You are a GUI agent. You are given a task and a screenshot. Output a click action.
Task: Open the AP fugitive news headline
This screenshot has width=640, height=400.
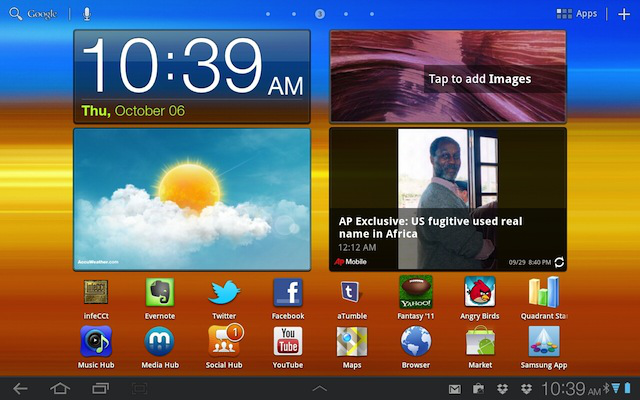click(430, 227)
